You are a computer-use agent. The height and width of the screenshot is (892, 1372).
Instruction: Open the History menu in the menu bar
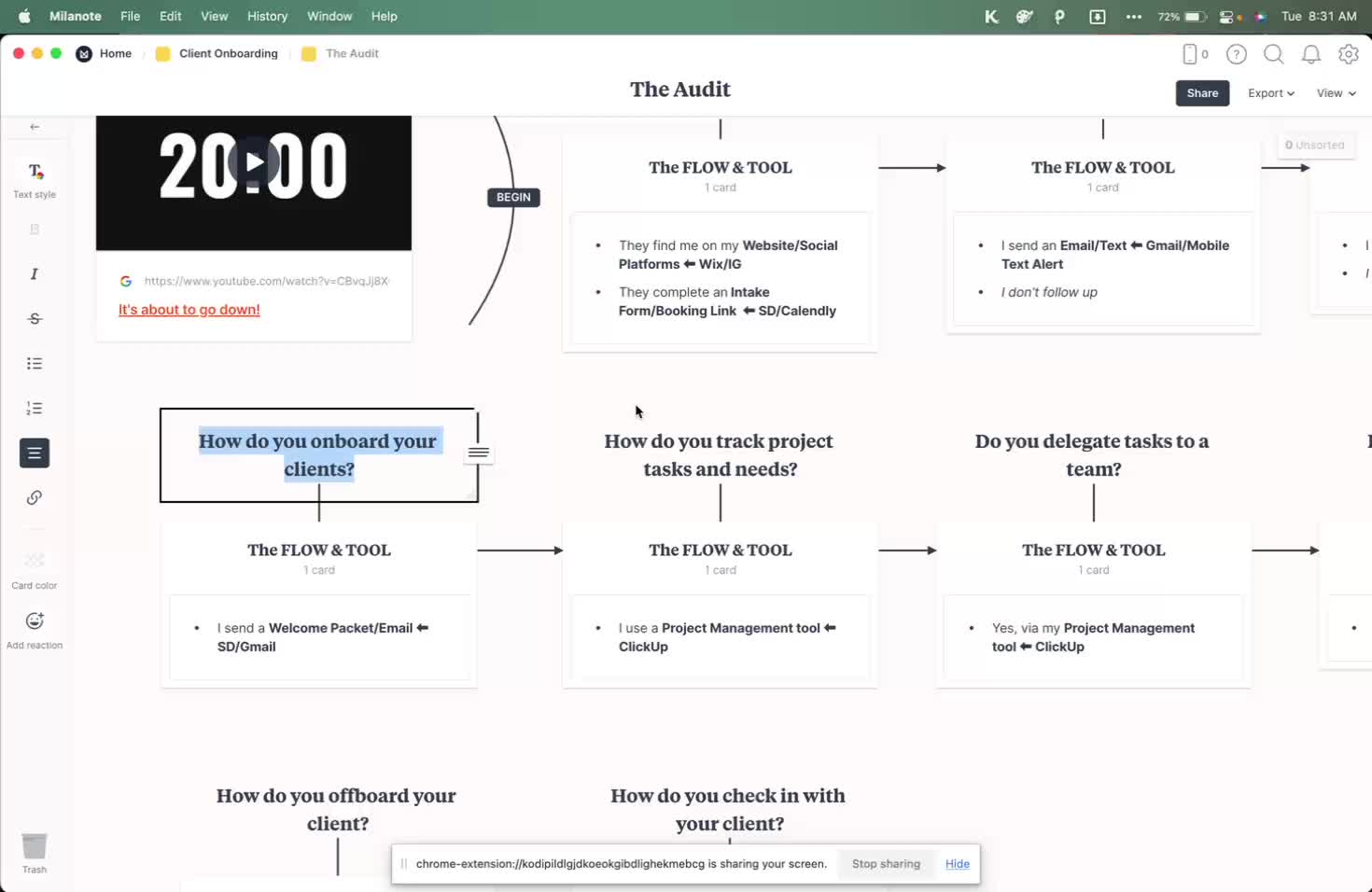tap(267, 16)
